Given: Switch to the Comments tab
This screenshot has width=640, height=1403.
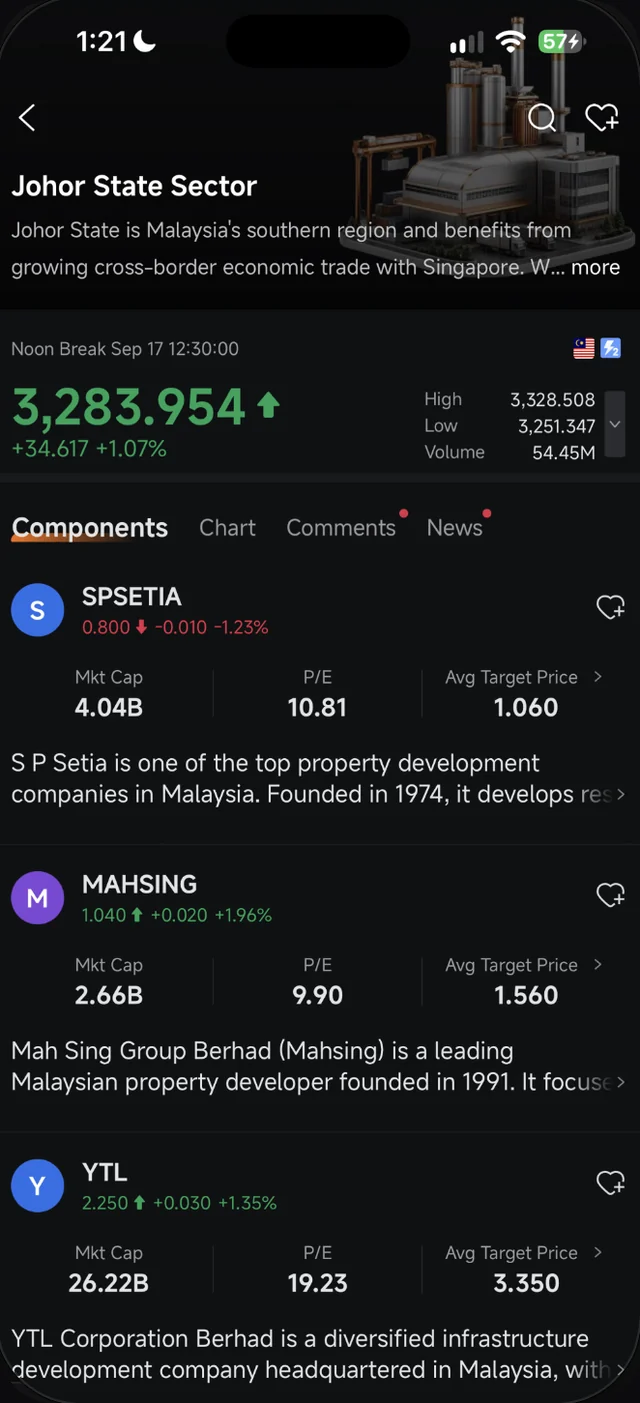Looking at the screenshot, I should pyautogui.click(x=341, y=528).
